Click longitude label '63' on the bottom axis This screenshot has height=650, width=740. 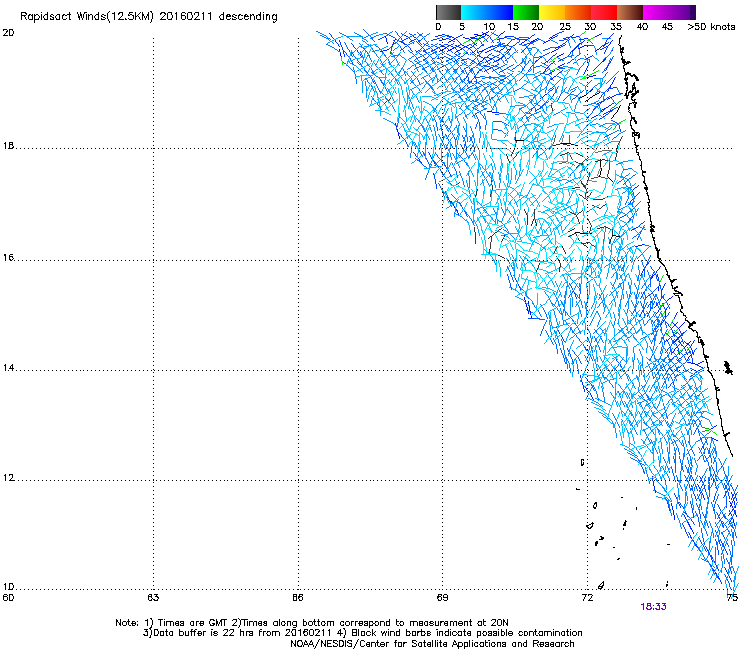coord(153,598)
